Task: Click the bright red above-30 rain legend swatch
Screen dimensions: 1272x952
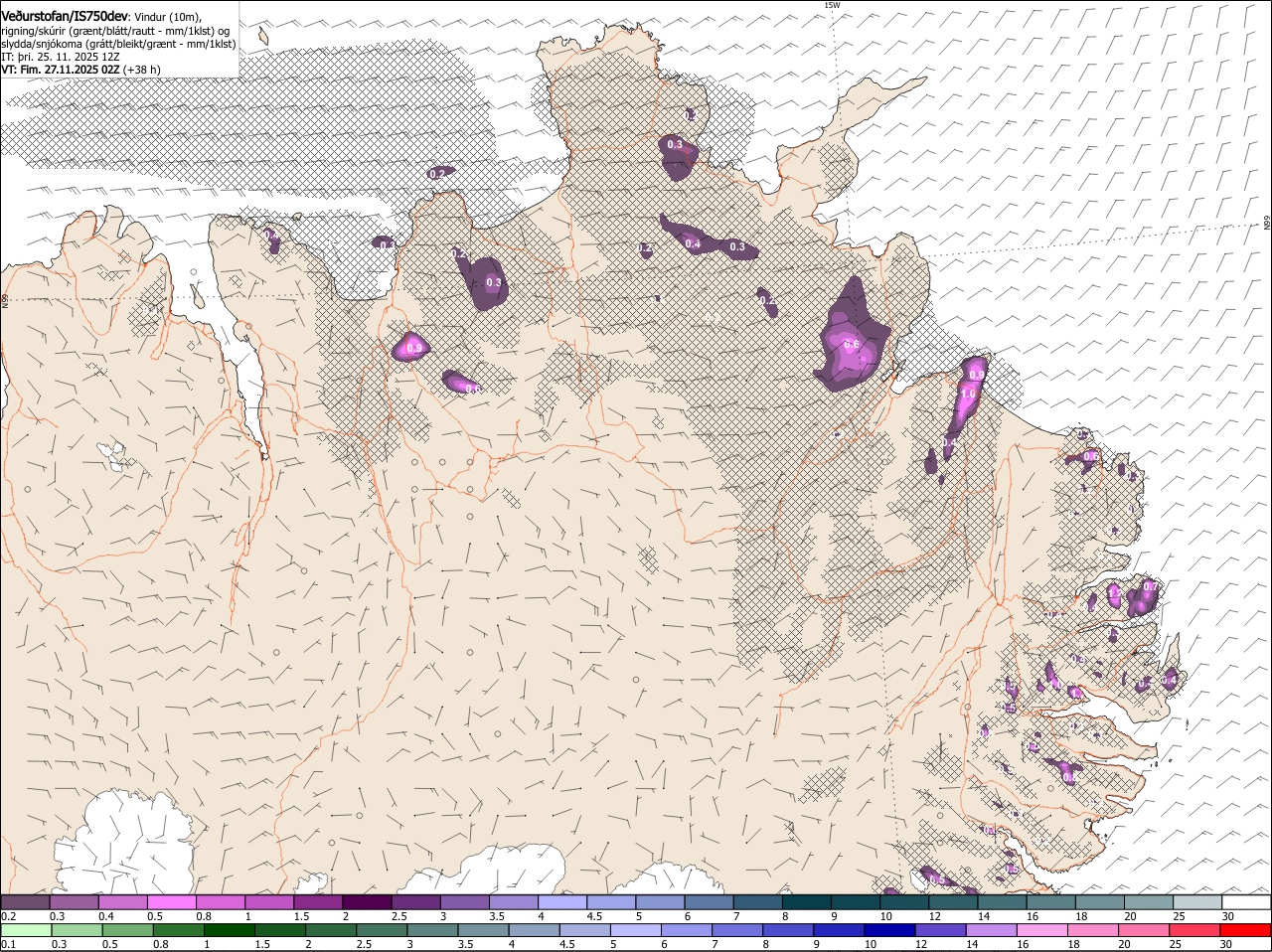Action: coord(1246,930)
